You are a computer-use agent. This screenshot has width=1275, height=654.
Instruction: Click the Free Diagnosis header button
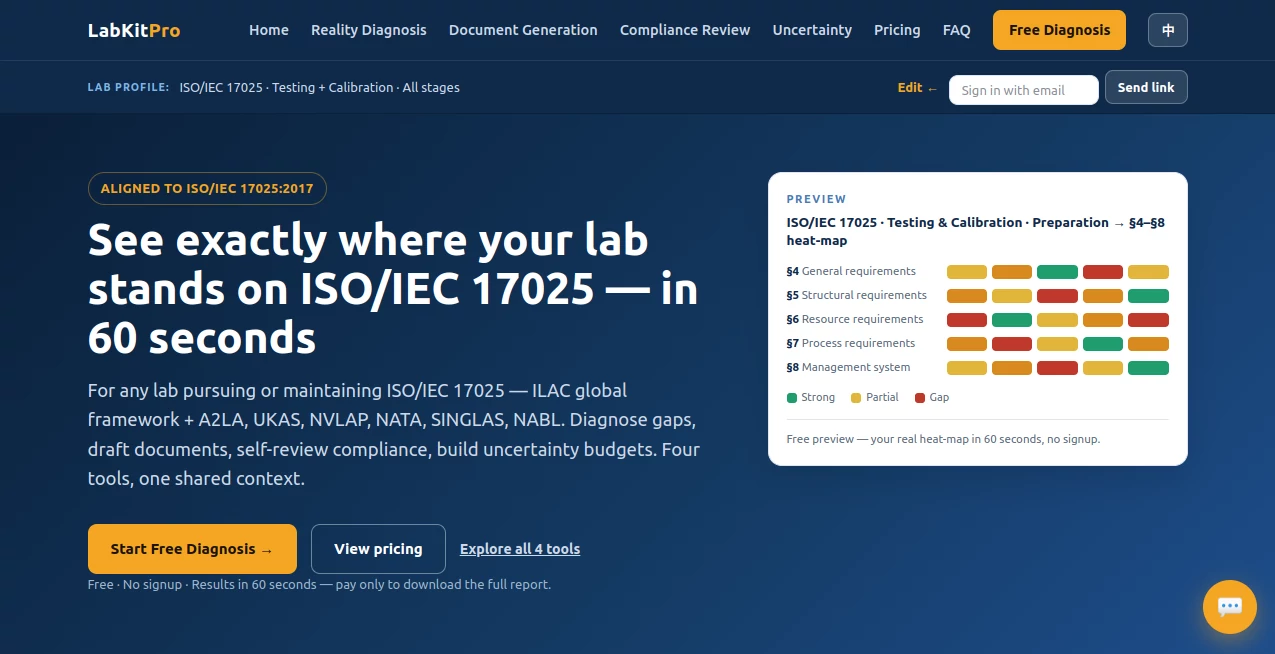pyautogui.click(x=1059, y=30)
